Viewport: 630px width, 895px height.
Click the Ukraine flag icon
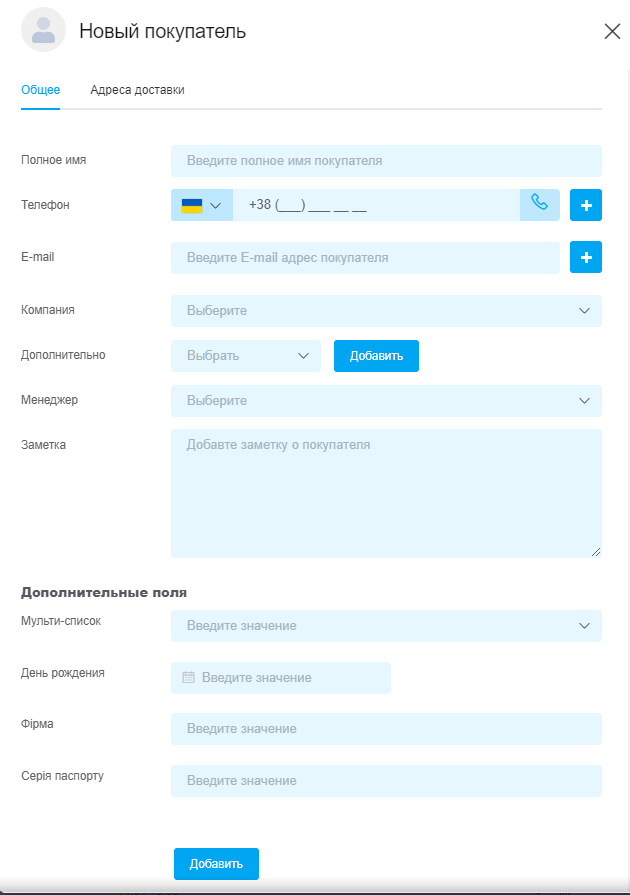coord(192,205)
